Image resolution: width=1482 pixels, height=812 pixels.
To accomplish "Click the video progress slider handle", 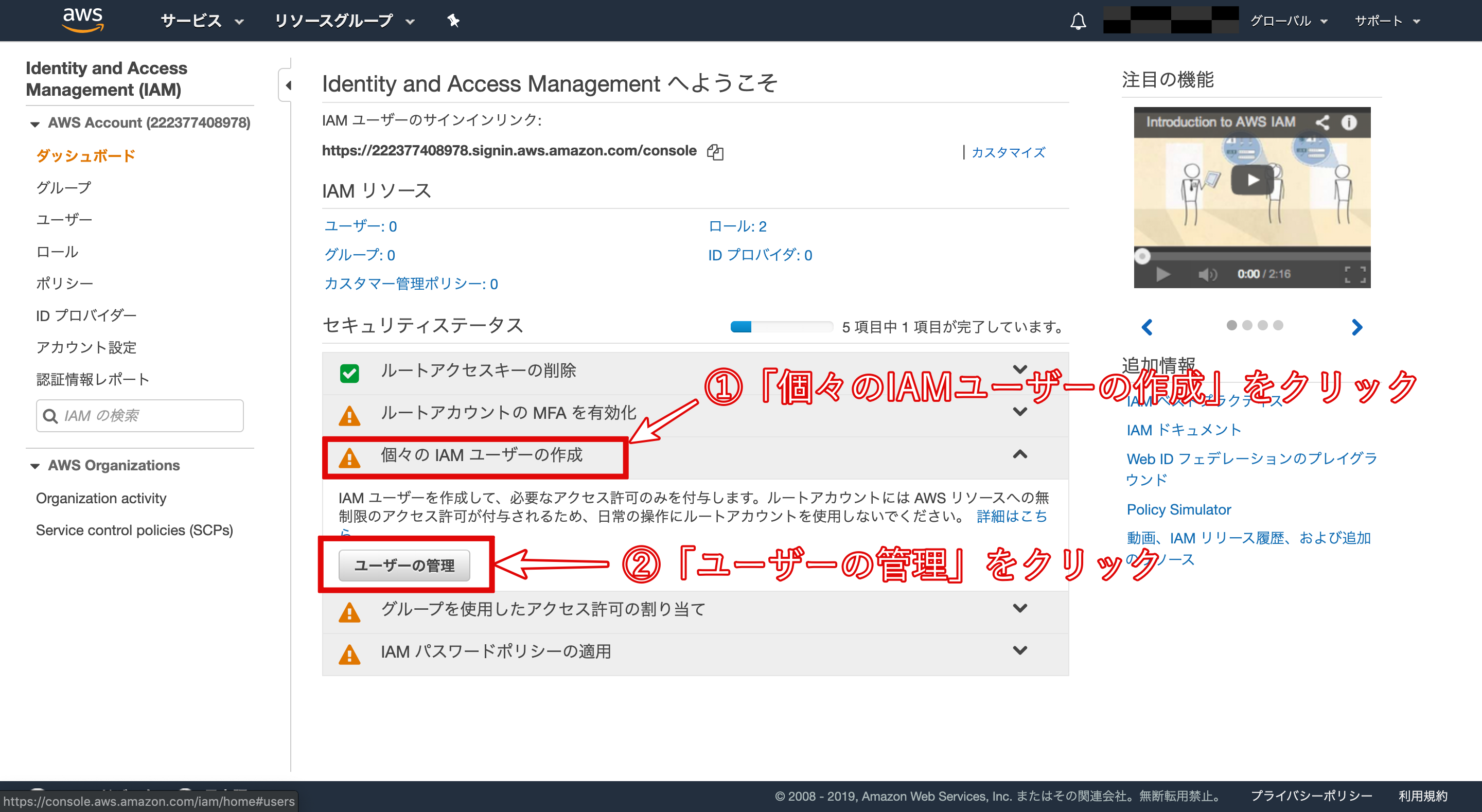I will (x=1142, y=256).
